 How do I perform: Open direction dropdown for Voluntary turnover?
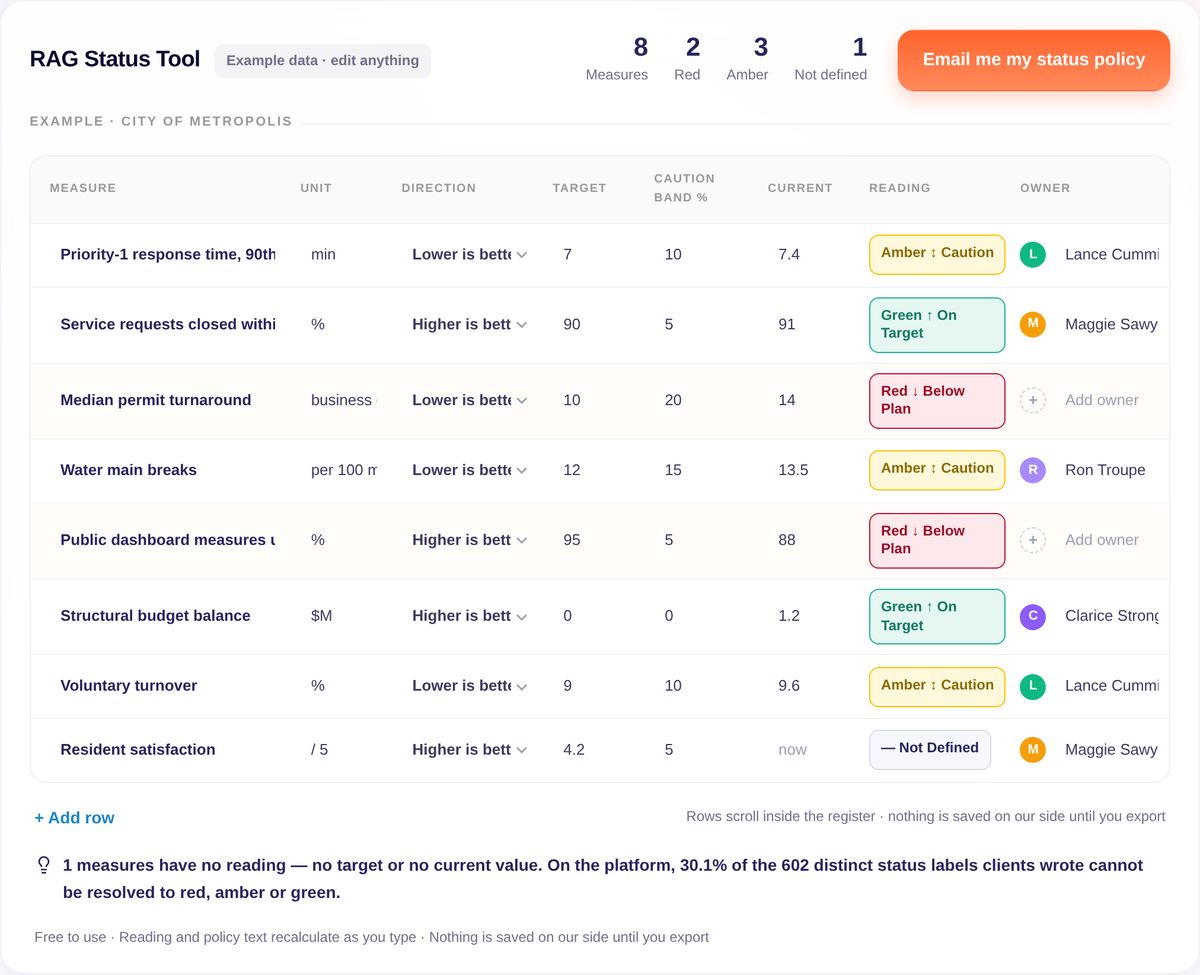[469, 686]
